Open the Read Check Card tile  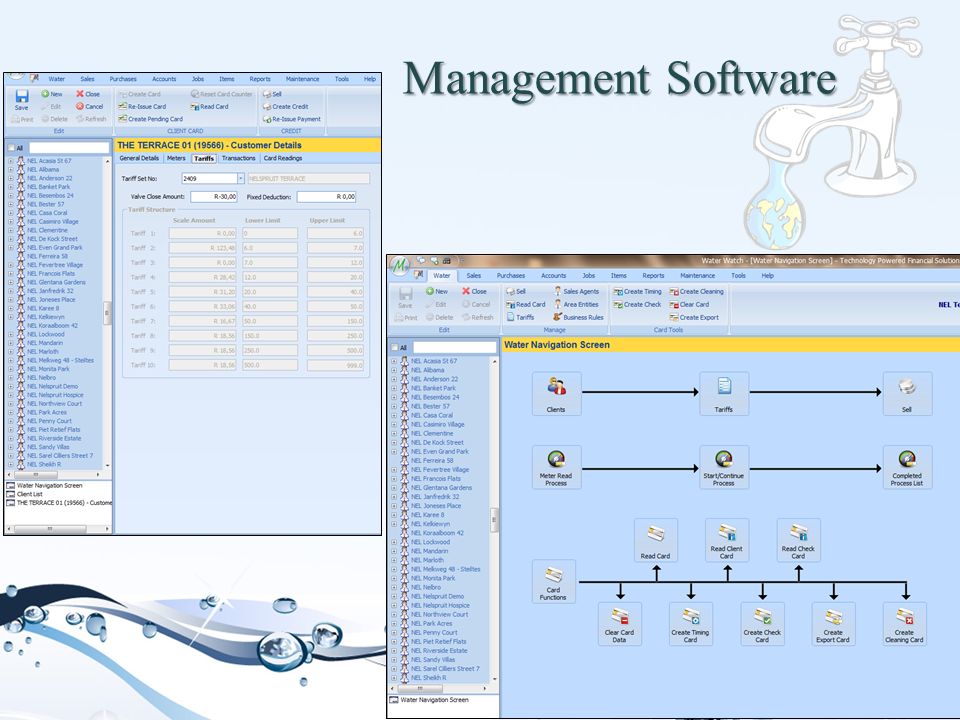click(798, 540)
